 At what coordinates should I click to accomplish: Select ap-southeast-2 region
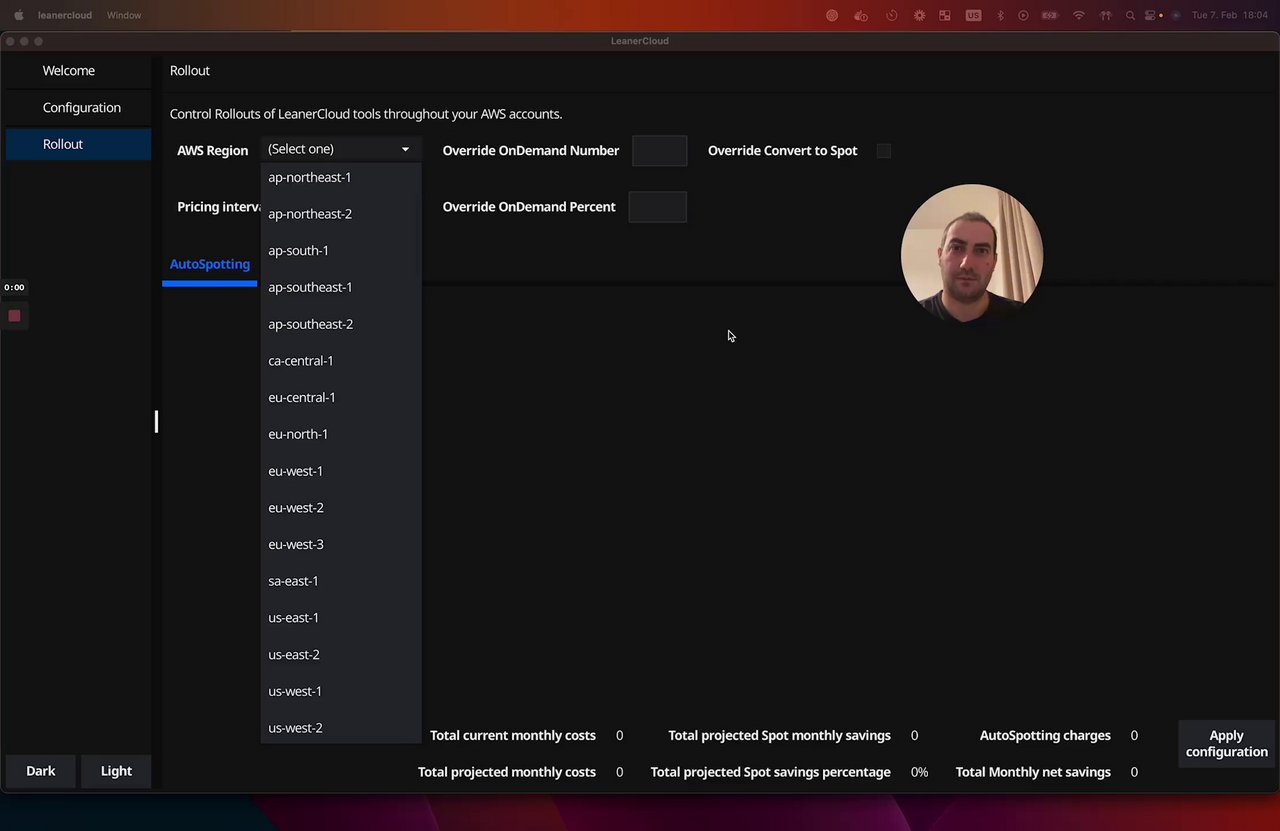pos(341,324)
